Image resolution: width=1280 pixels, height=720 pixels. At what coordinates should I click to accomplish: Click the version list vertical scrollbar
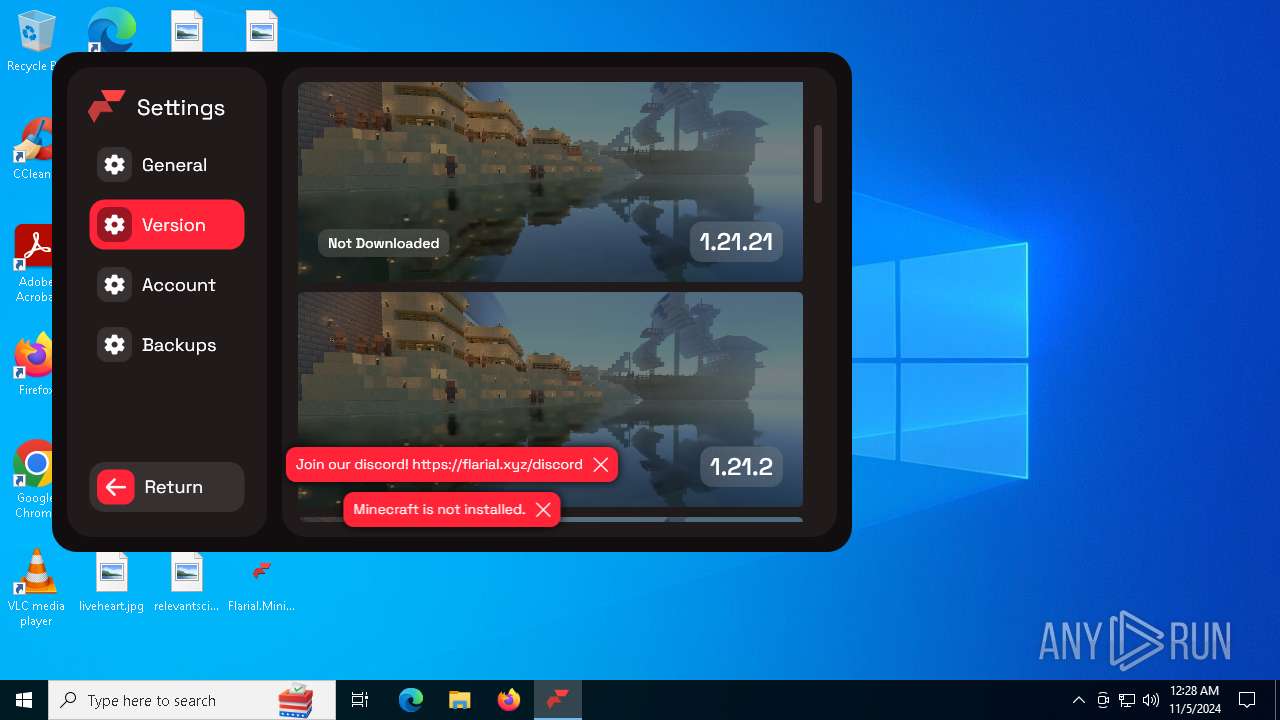818,164
